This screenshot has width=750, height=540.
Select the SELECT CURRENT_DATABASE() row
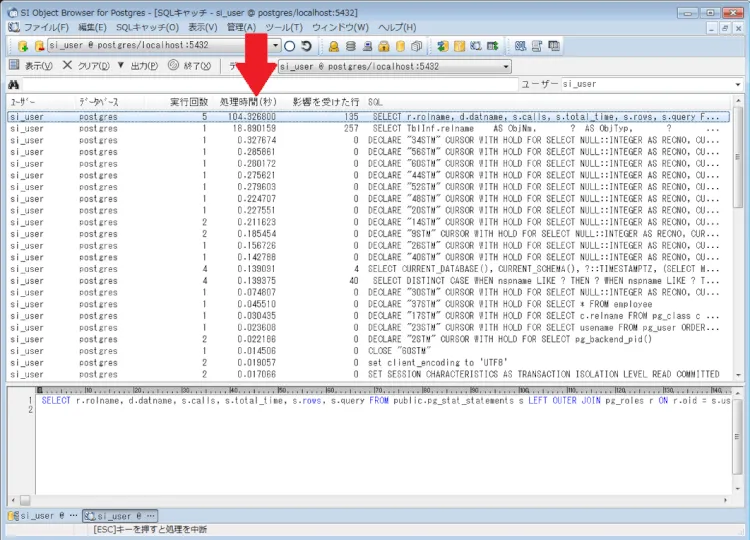click(x=368, y=269)
